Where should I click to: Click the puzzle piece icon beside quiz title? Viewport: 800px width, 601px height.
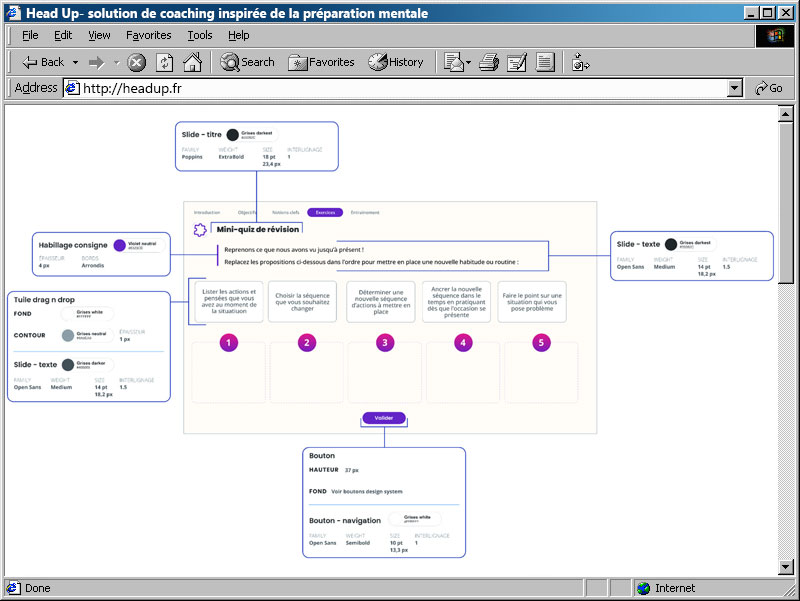coord(200,229)
